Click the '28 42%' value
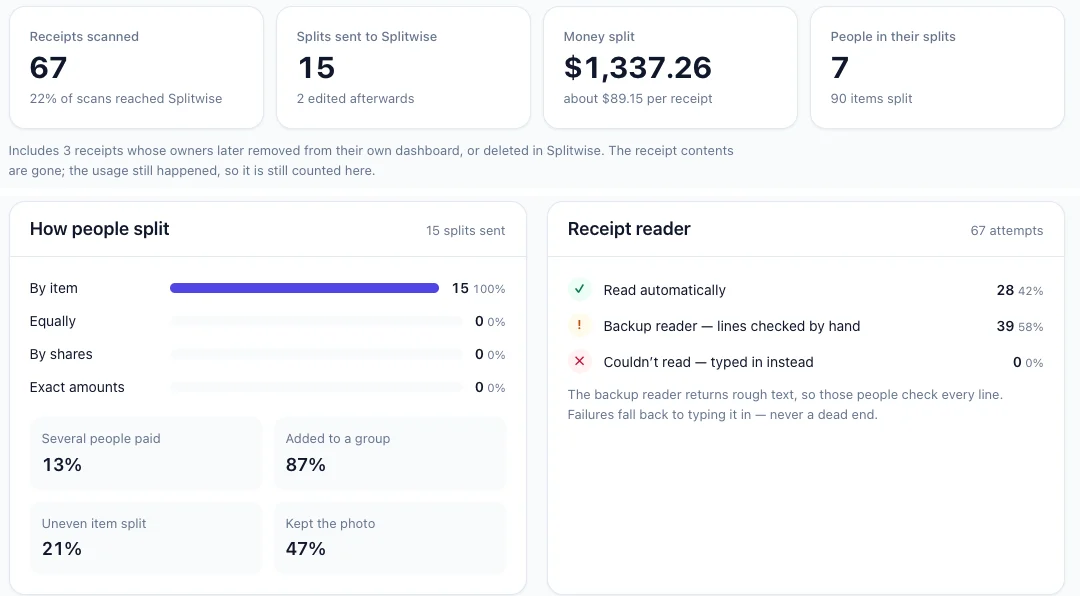Screen dimensions: 1080x596 (x=1020, y=290)
